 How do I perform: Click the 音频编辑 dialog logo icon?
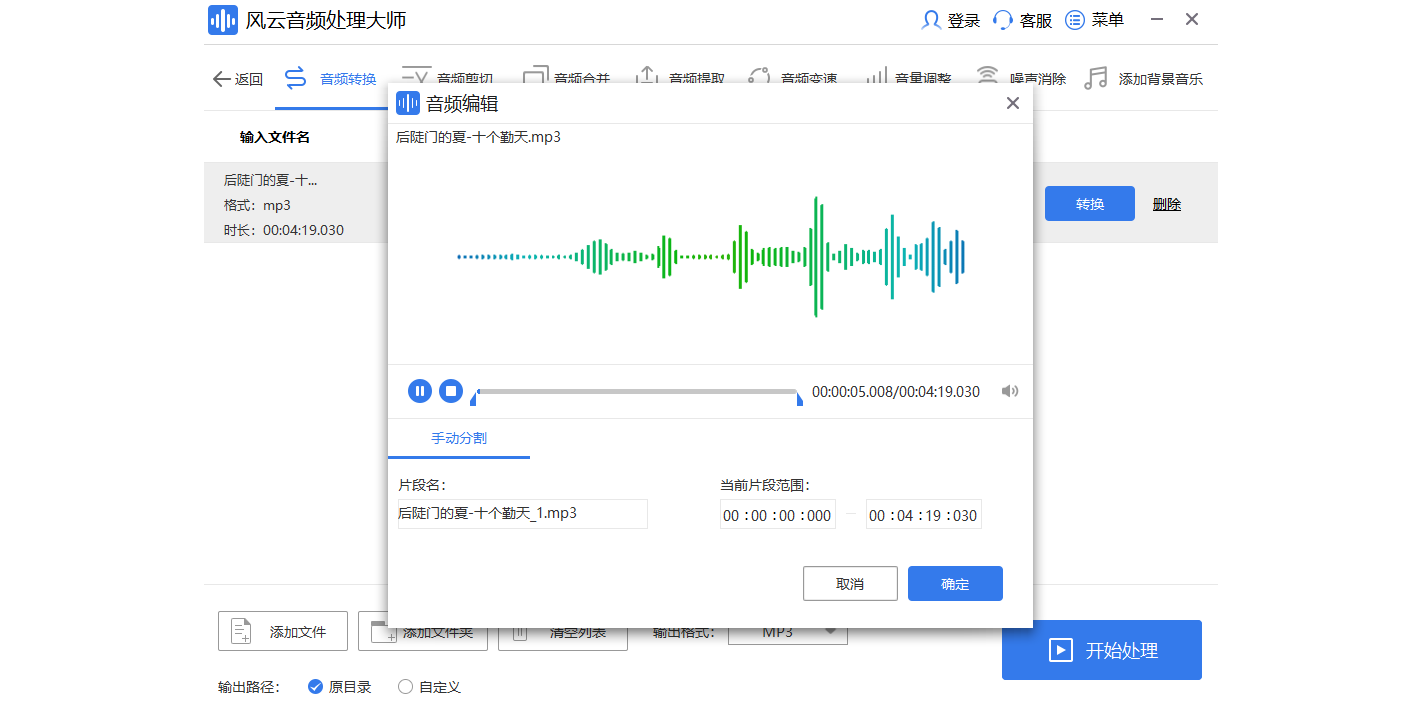(408, 103)
